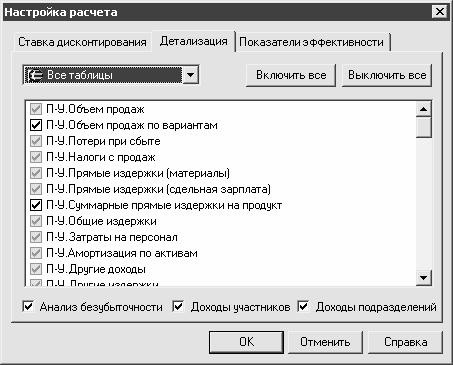Open help with the Справка button
This screenshot has height=365, width=453.
click(405, 342)
